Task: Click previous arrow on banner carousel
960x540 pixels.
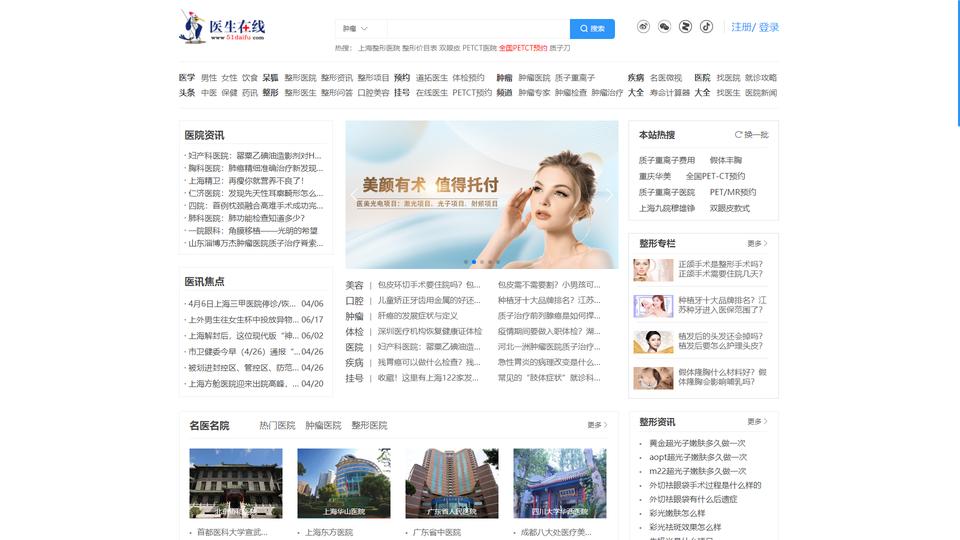Action: pyautogui.click(x=354, y=195)
